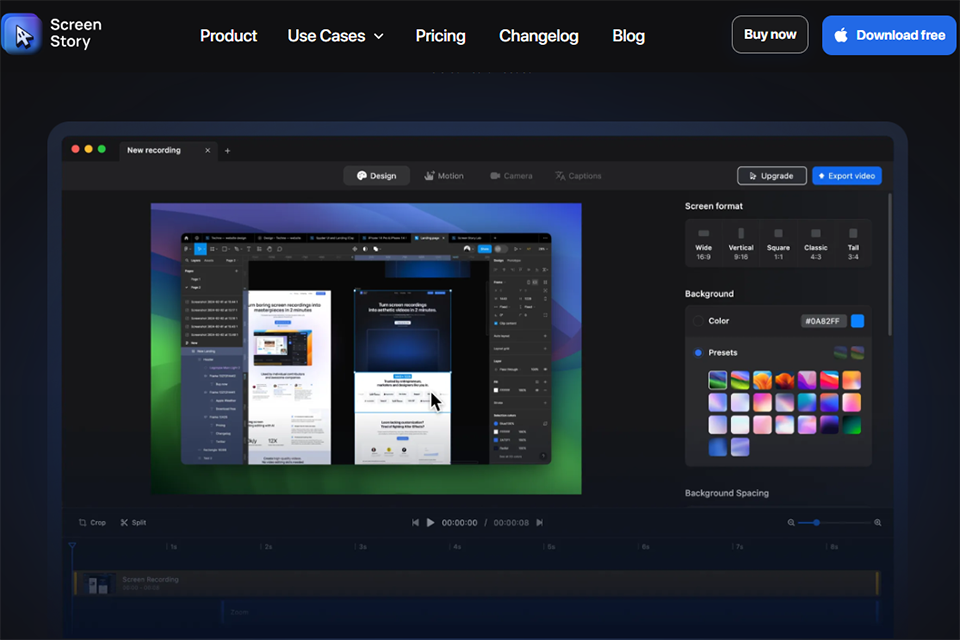960x640 pixels.
Task: Open the Changelog page
Action: [x=538, y=36]
